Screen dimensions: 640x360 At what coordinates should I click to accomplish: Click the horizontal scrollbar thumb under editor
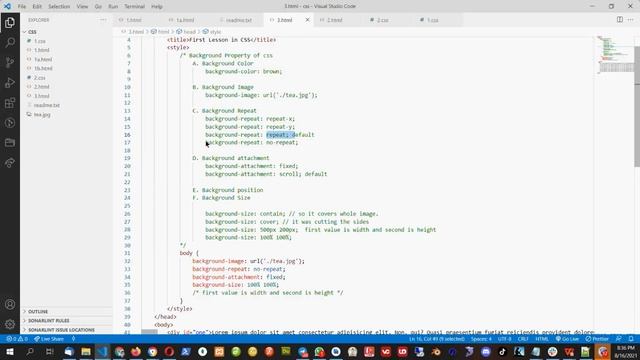tap(149, 332)
